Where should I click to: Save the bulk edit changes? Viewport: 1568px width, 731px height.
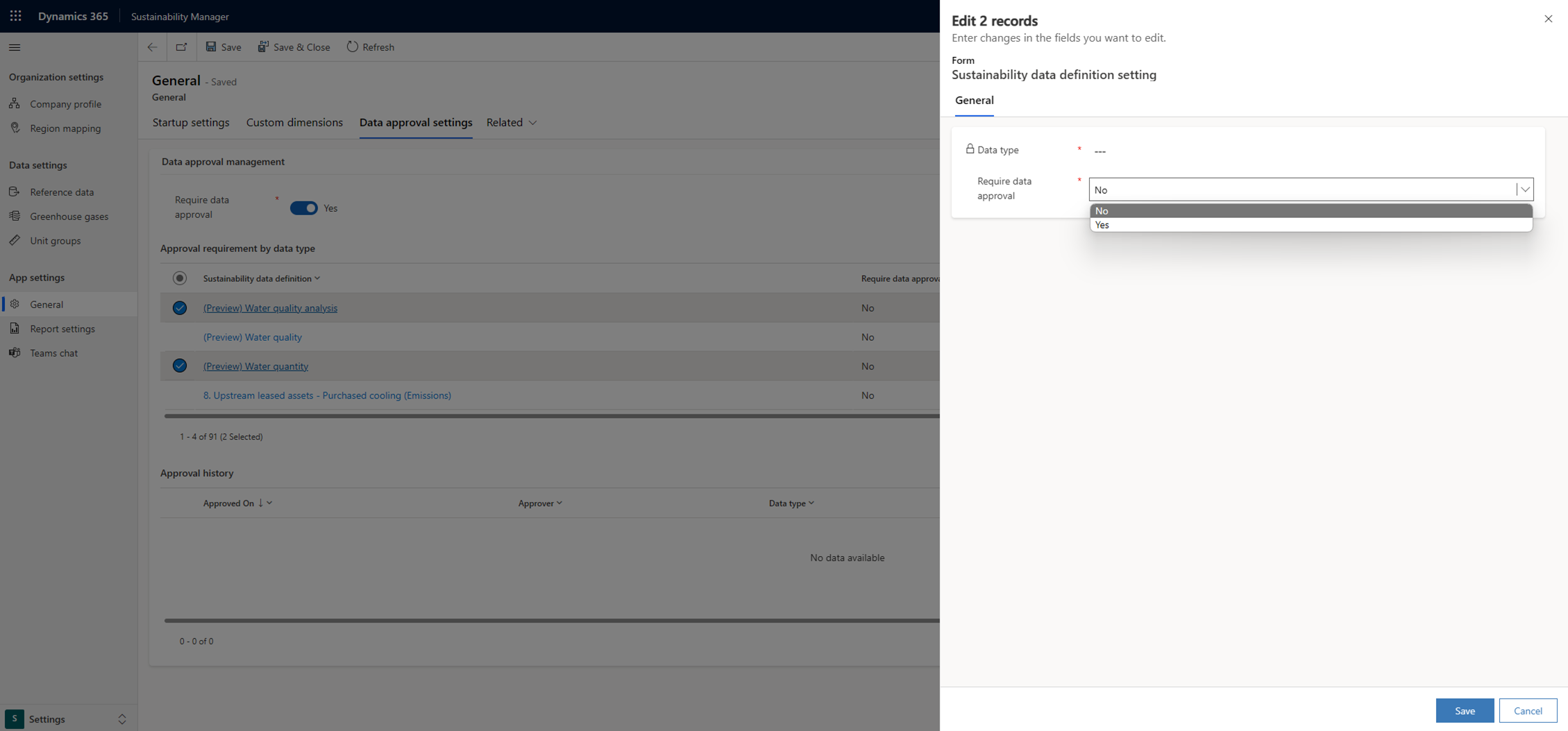1465,710
